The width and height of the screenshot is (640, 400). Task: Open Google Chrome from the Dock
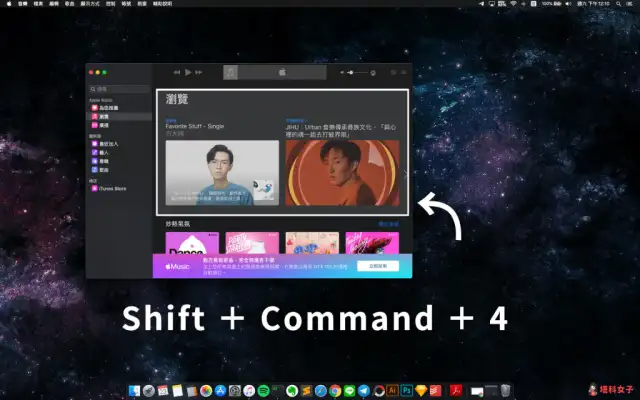point(335,391)
